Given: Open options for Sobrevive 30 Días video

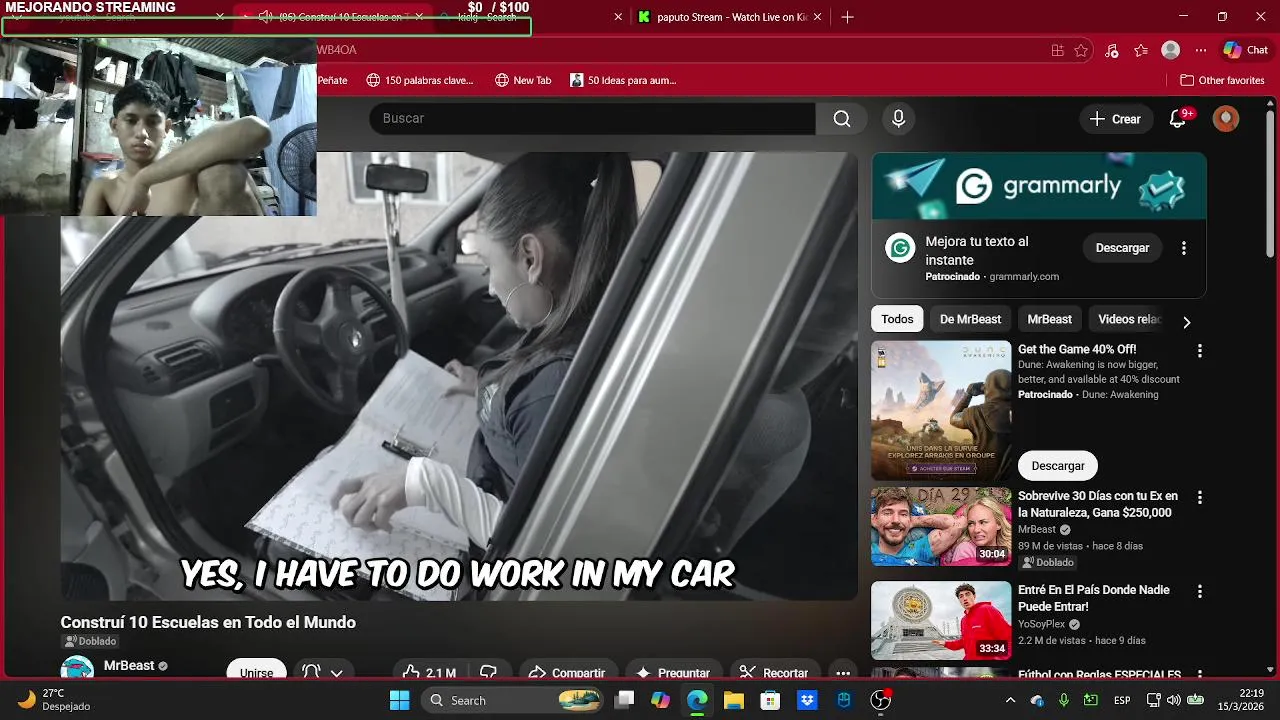Looking at the screenshot, I should (x=1199, y=497).
